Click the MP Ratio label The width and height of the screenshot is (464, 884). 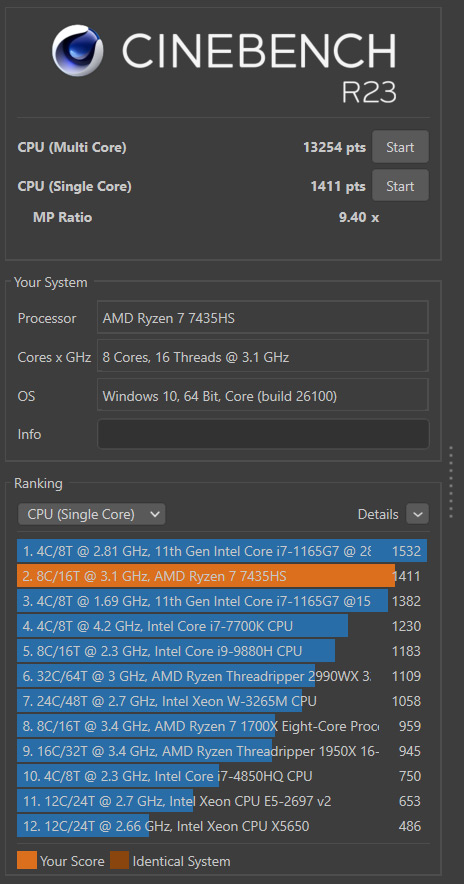[63, 217]
